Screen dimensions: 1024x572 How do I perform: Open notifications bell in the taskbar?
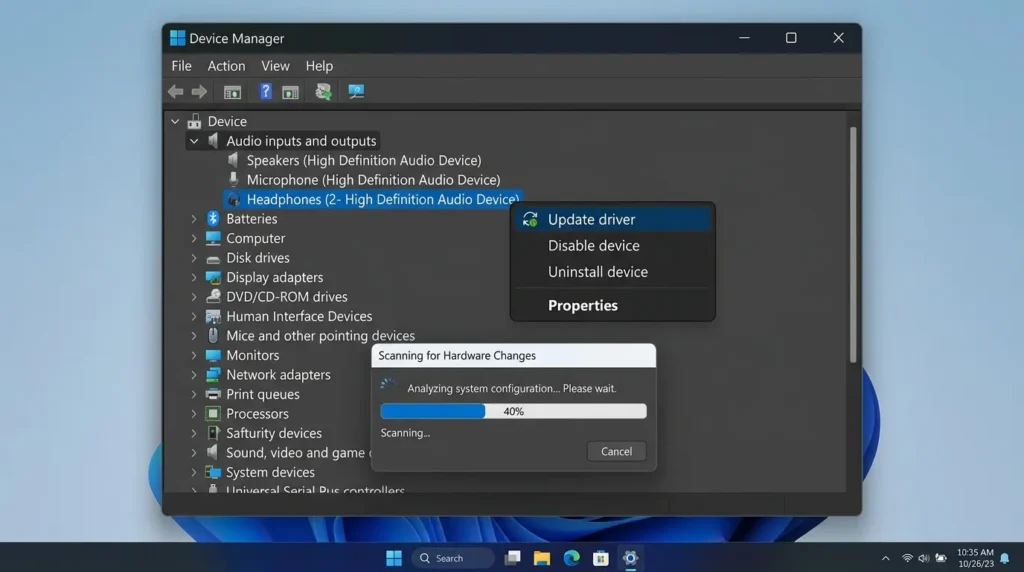tap(1005, 558)
